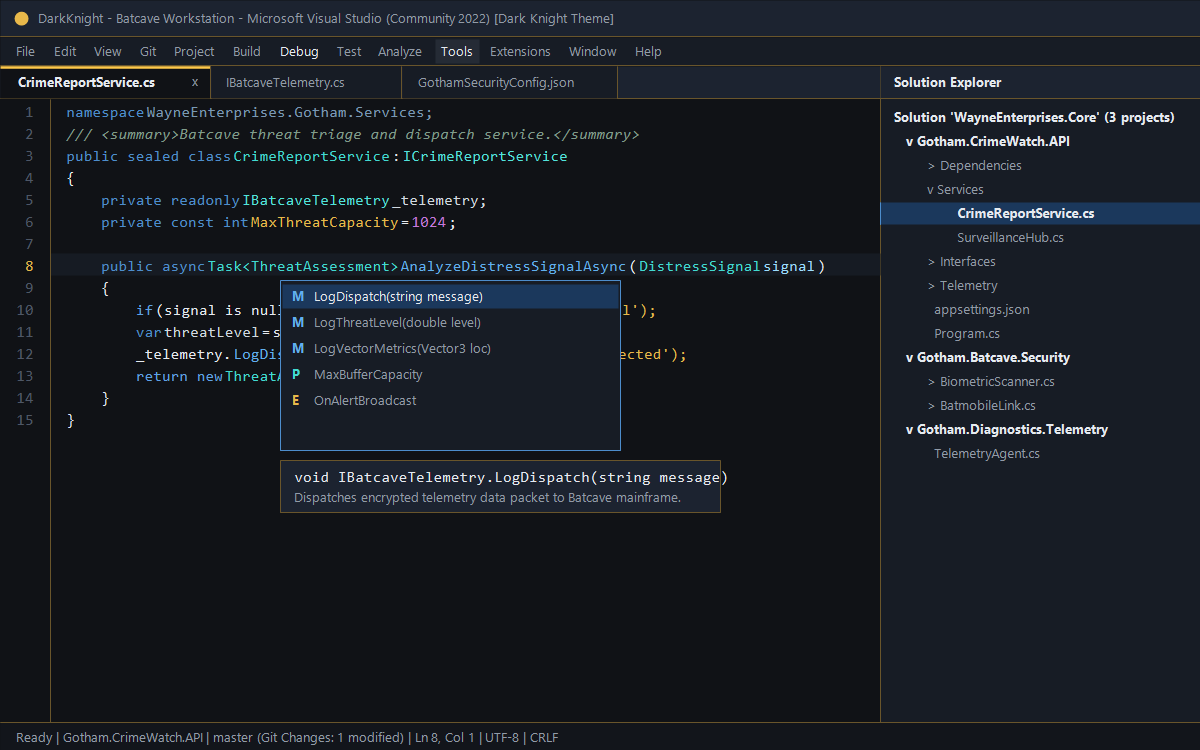Choose LogThreatLevel(double level) completion
The width and height of the screenshot is (1200, 750).
pos(450,323)
